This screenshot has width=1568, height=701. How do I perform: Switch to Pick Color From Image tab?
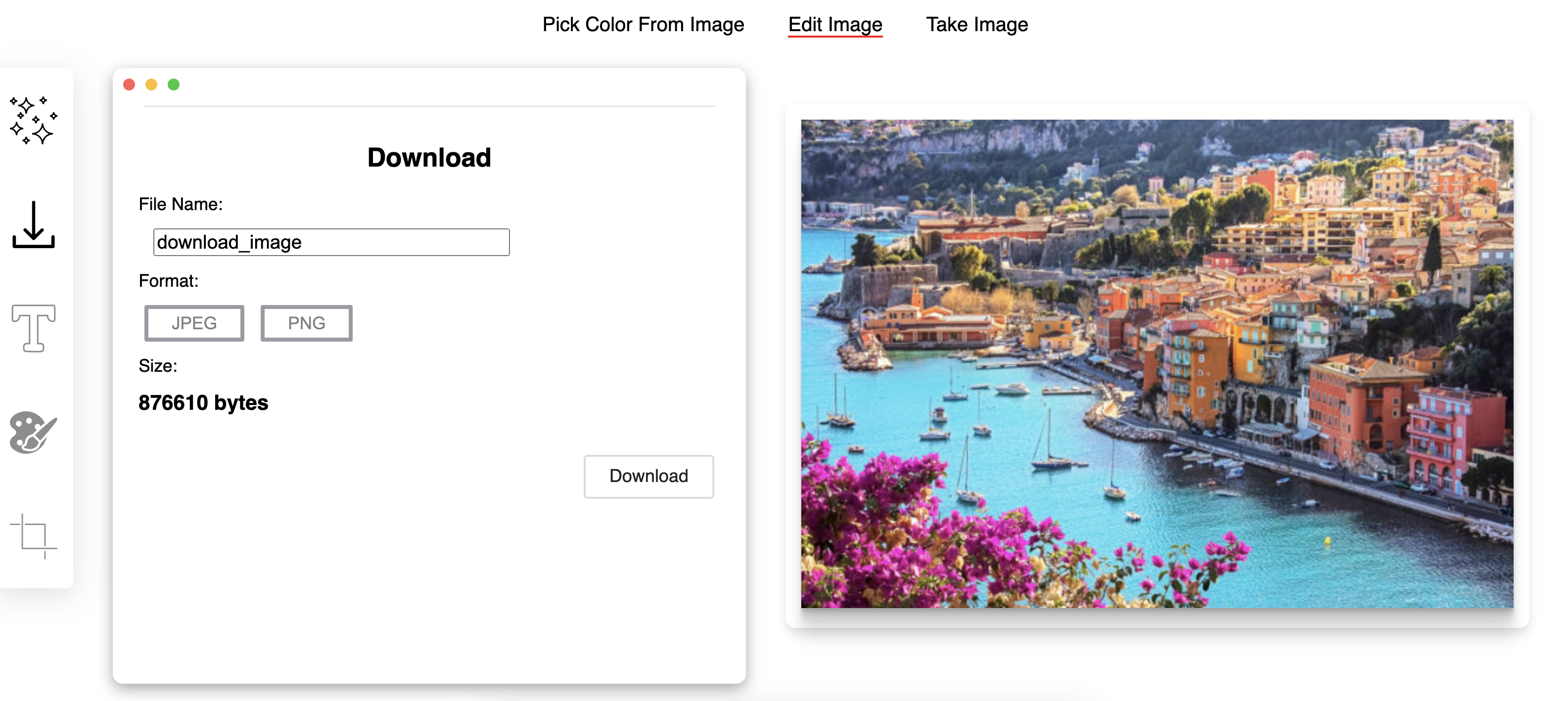[643, 24]
